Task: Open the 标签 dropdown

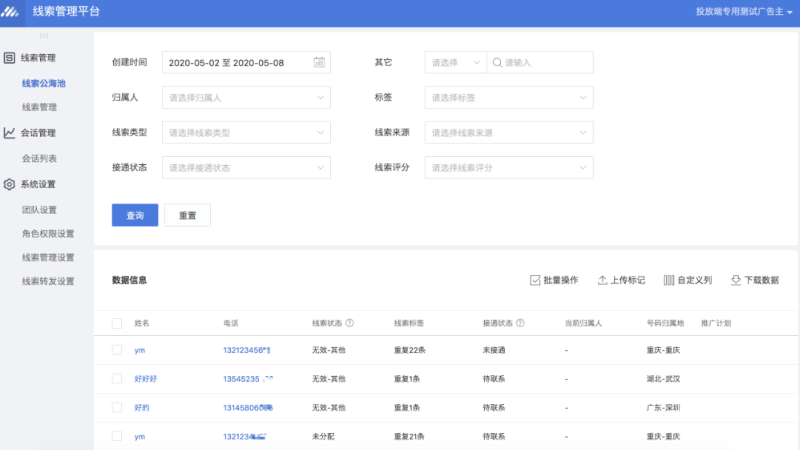Action: tap(509, 97)
